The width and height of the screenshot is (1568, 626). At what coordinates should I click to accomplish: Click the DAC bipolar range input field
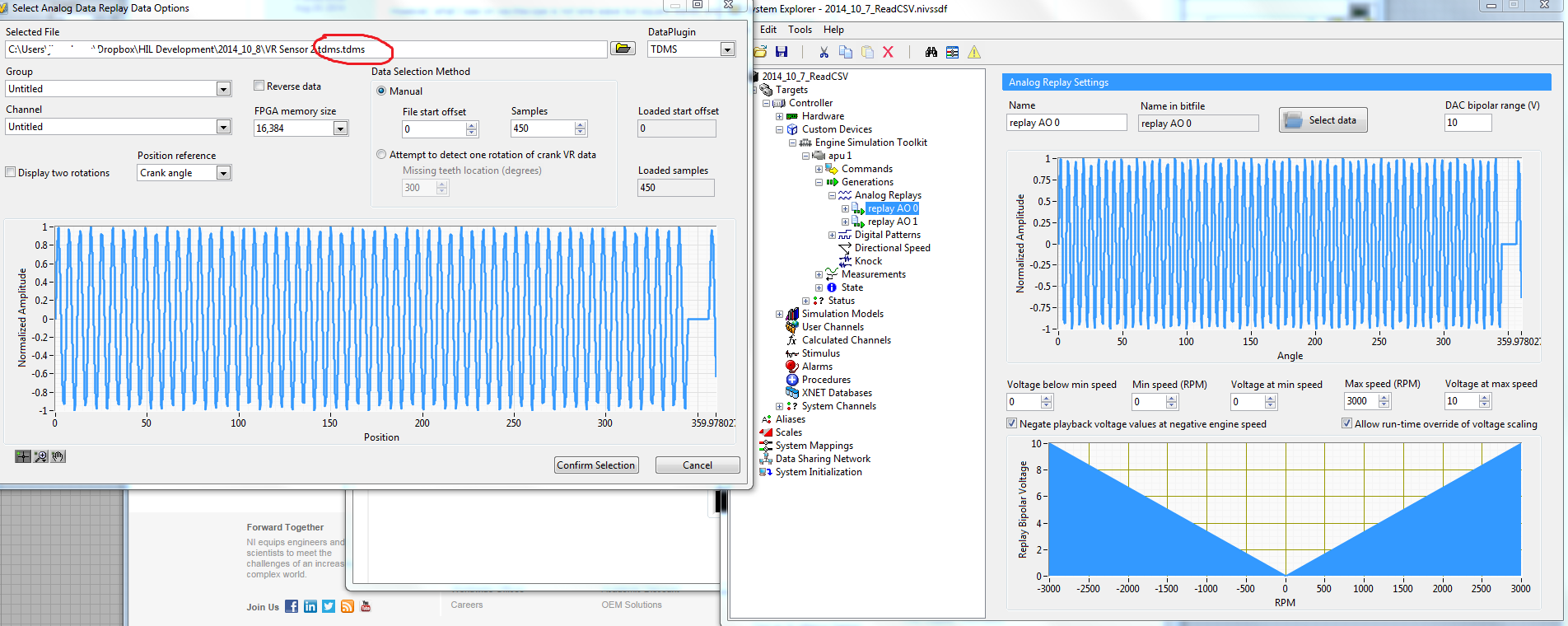[1468, 123]
